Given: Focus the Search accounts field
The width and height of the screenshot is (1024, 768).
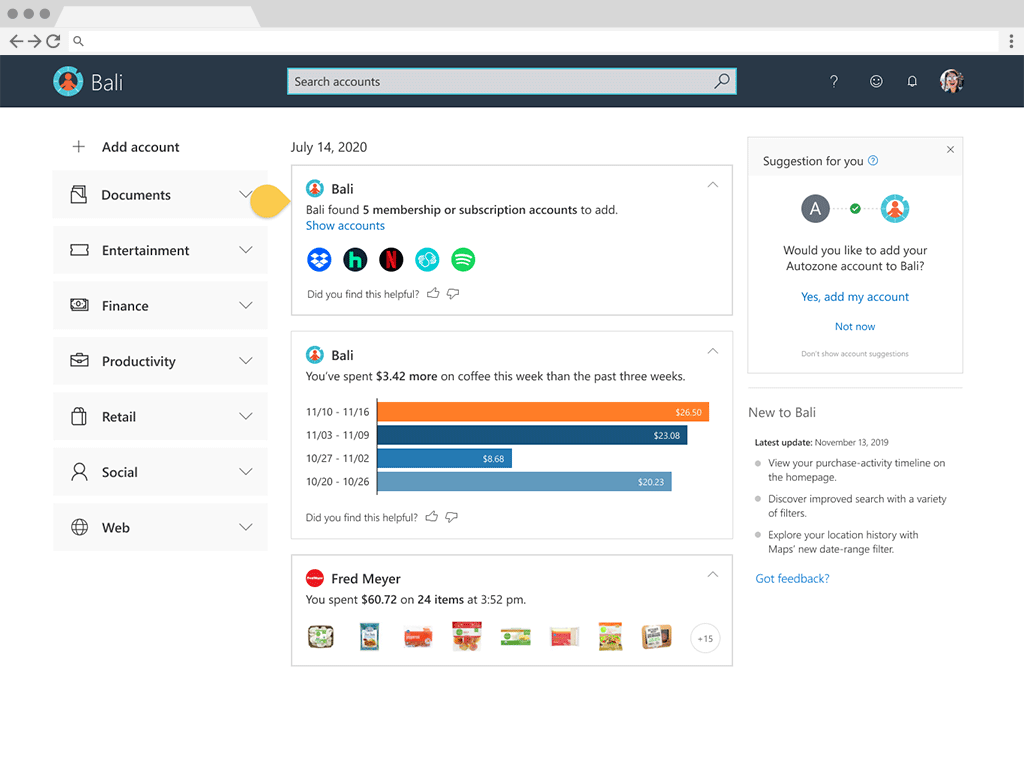Looking at the screenshot, I should (512, 82).
